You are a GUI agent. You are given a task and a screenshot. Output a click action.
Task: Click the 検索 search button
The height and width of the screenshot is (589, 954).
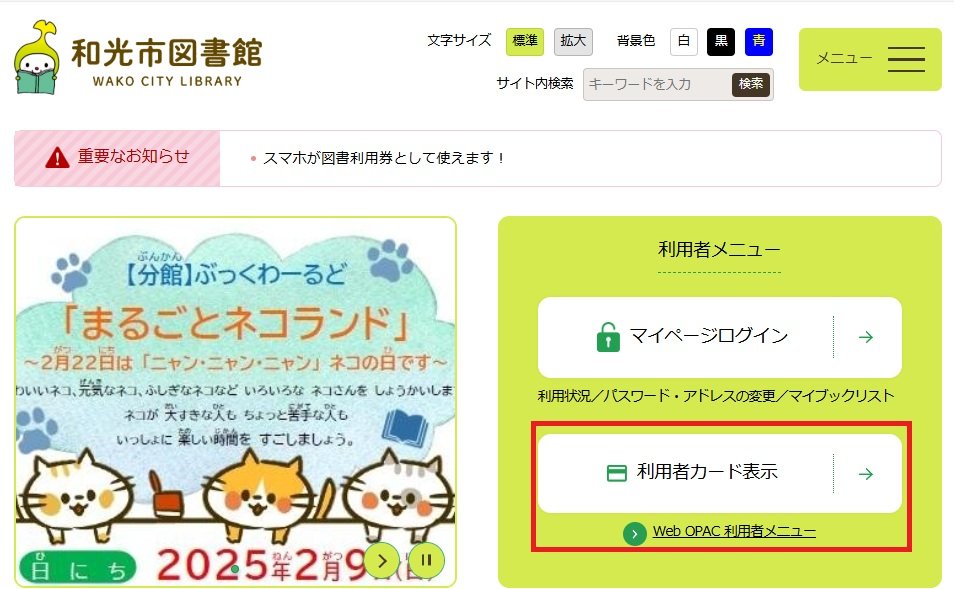(x=751, y=84)
